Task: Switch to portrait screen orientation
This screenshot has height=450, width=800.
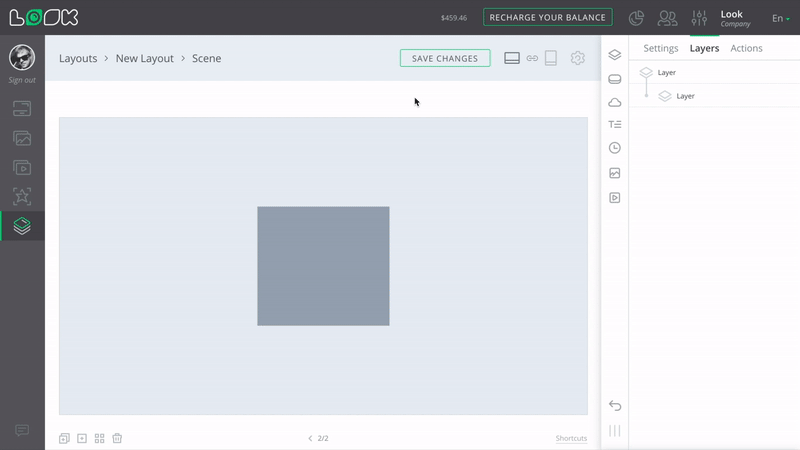Action: click(550, 58)
